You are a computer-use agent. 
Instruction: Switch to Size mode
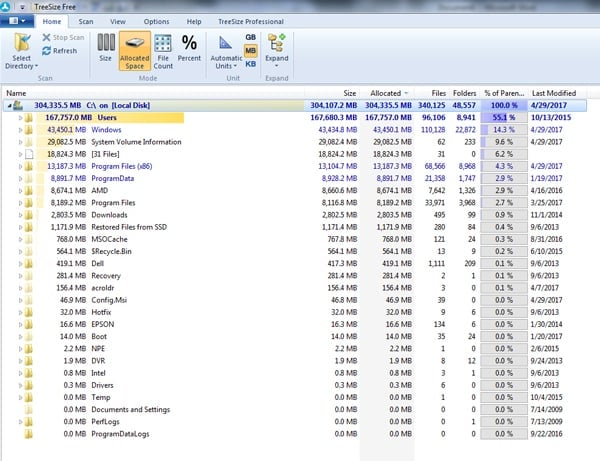106,47
